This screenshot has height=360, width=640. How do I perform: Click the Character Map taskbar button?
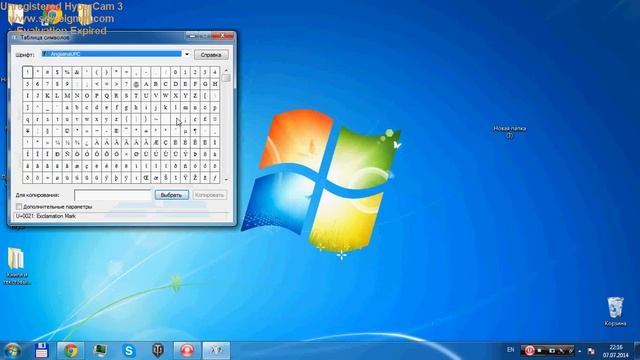217,350
